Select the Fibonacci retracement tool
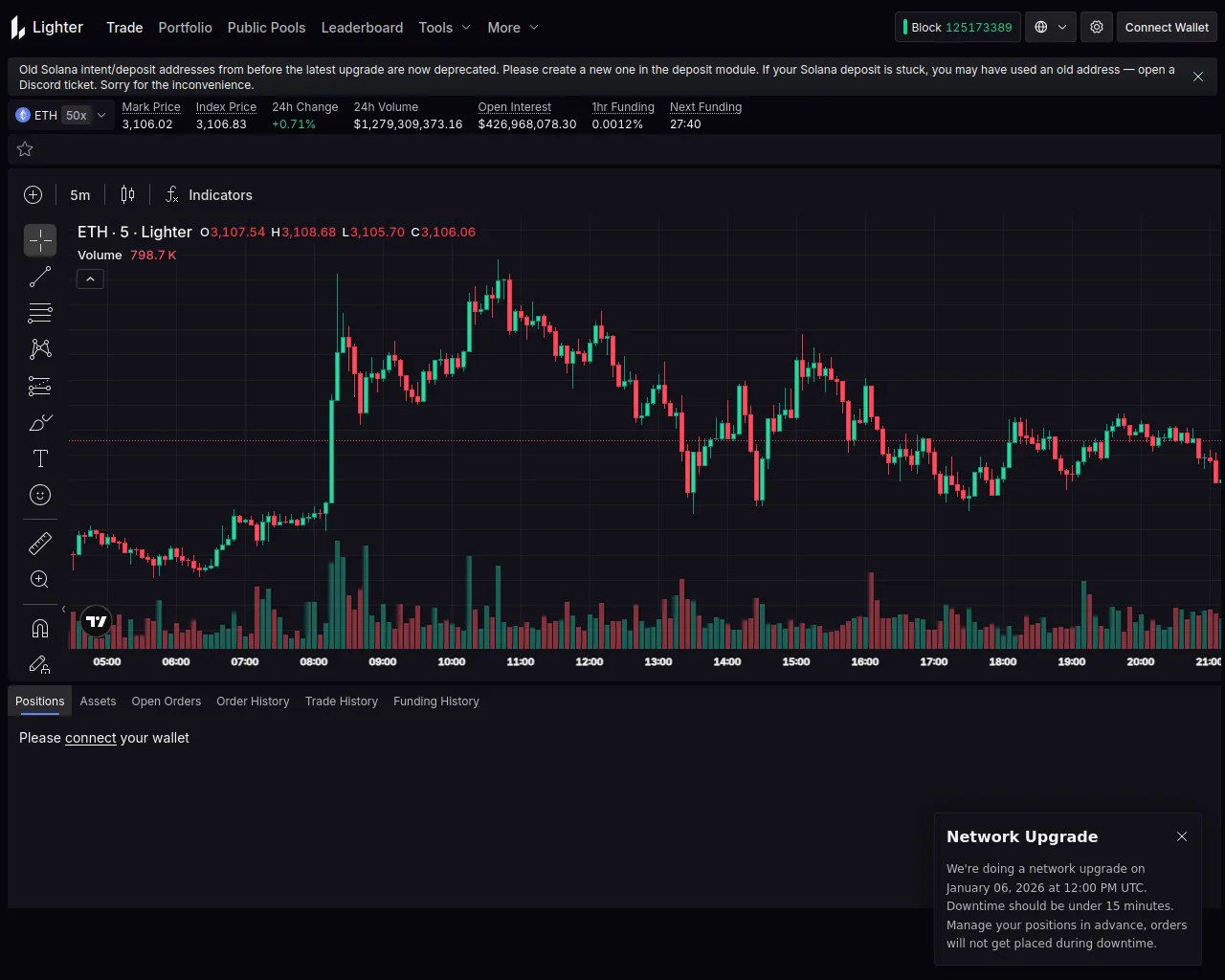The height and width of the screenshot is (980, 1225). pyautogui.click(x=40, y=313)
